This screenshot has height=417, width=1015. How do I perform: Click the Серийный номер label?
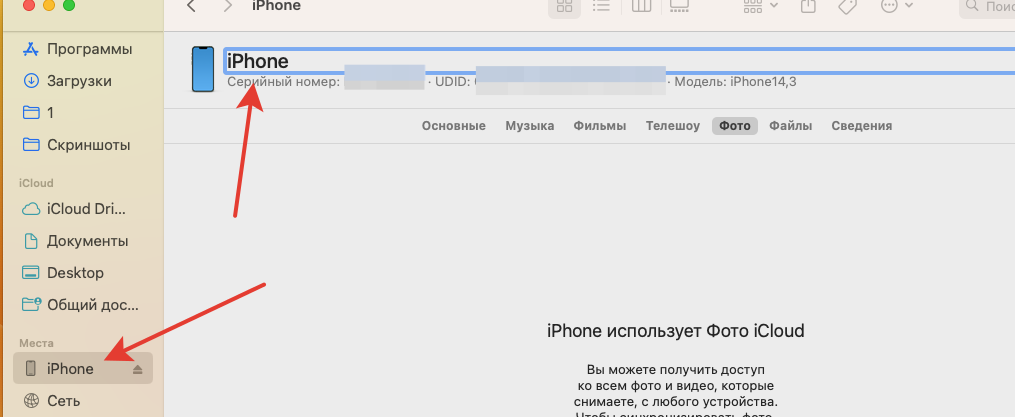click(284, 82)
